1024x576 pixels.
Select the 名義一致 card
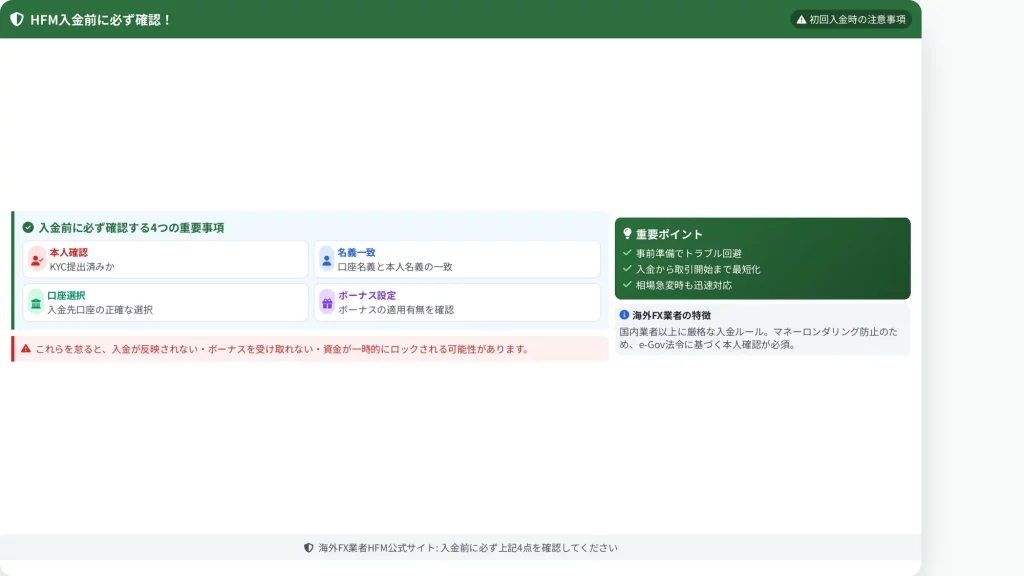pyautogui.click(x=457, y=260)
